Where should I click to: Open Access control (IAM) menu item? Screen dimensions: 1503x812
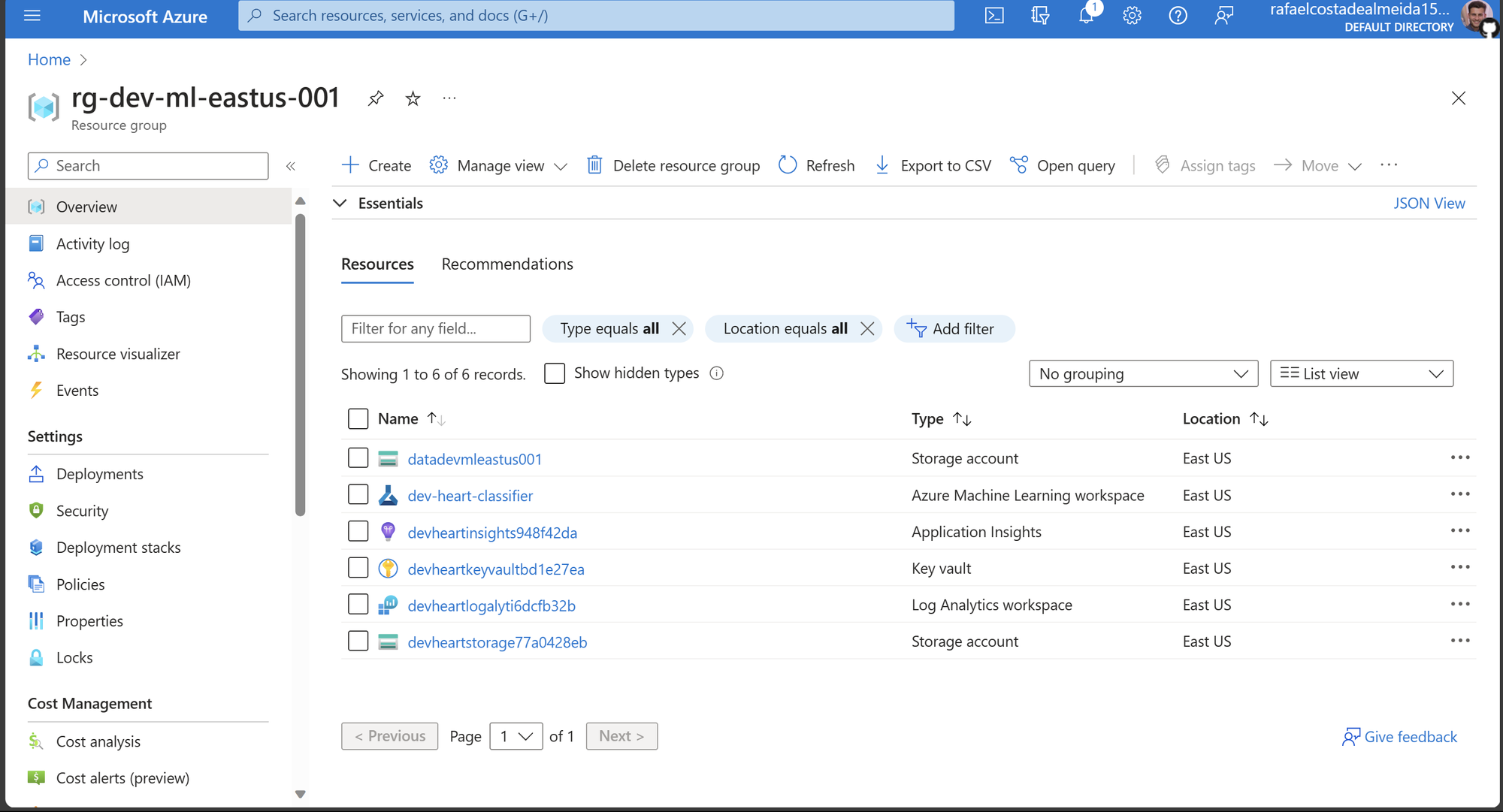(x=123, y=281)
